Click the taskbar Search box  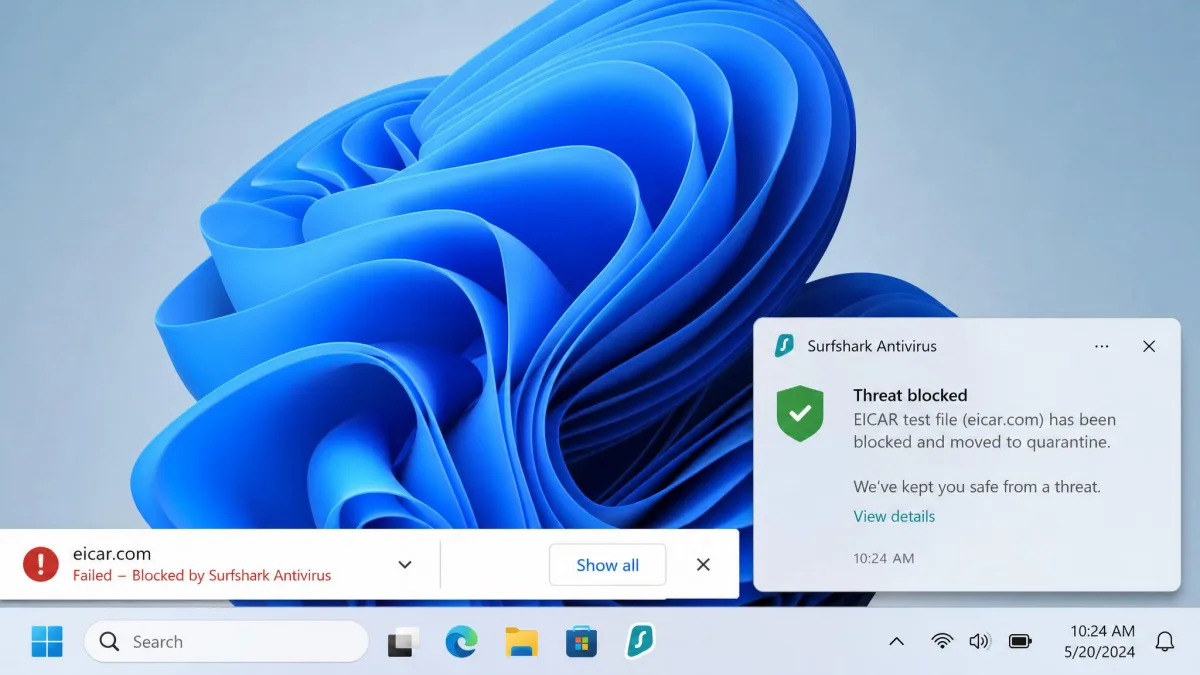tap(226, 641)
